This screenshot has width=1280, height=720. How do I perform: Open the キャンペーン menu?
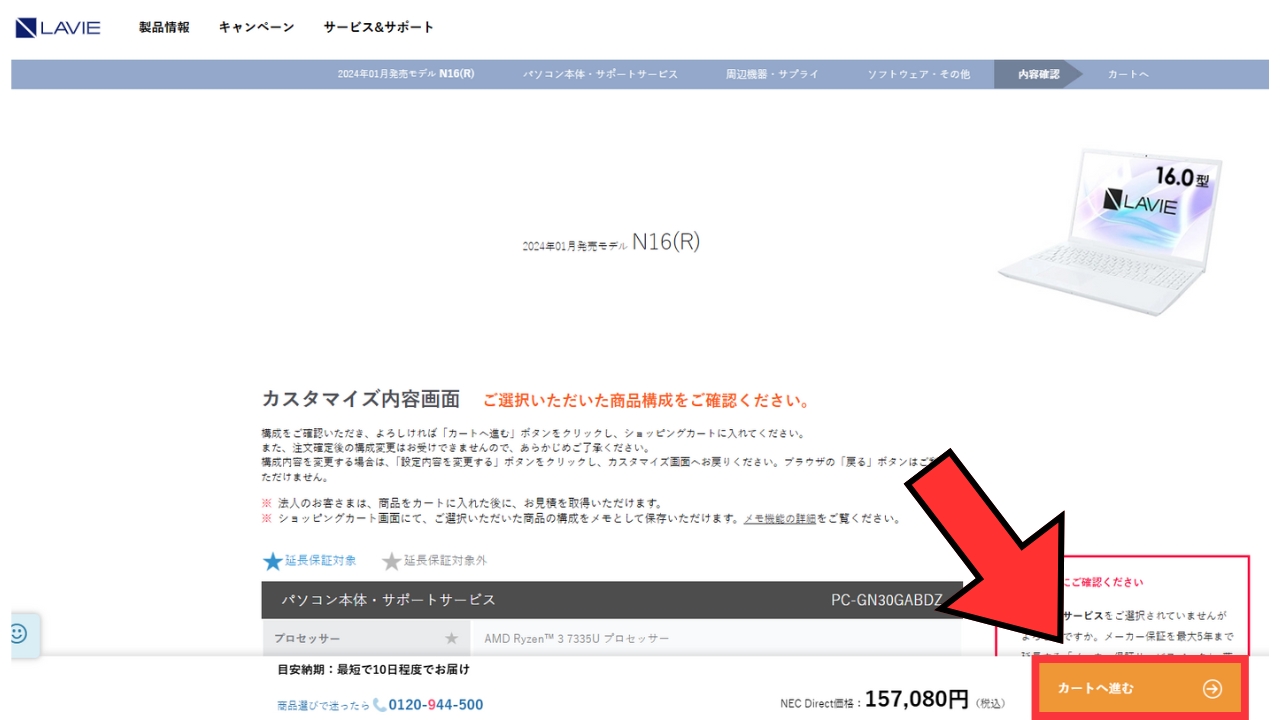(256, 27)
